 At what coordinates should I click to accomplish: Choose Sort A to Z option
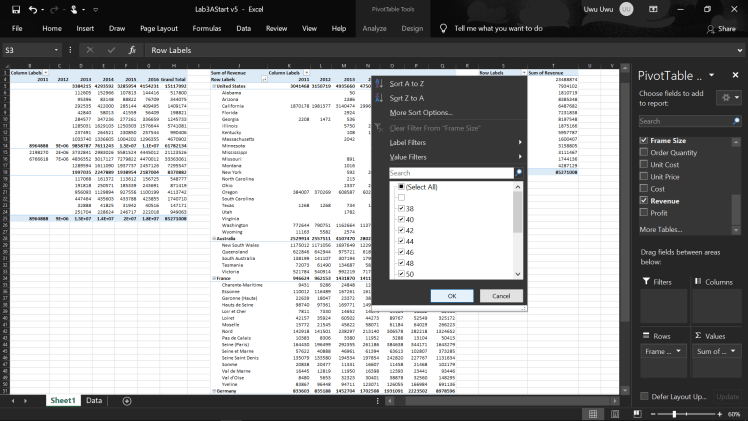(x=407, y=84)
